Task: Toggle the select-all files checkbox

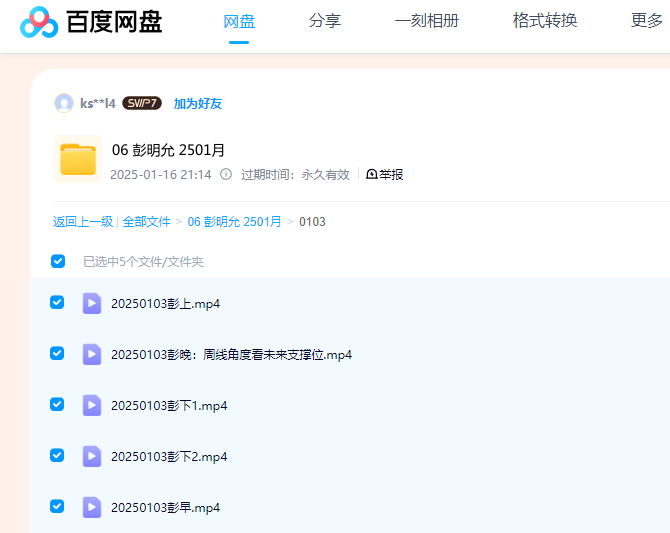Action: click(x=58, y=261)
